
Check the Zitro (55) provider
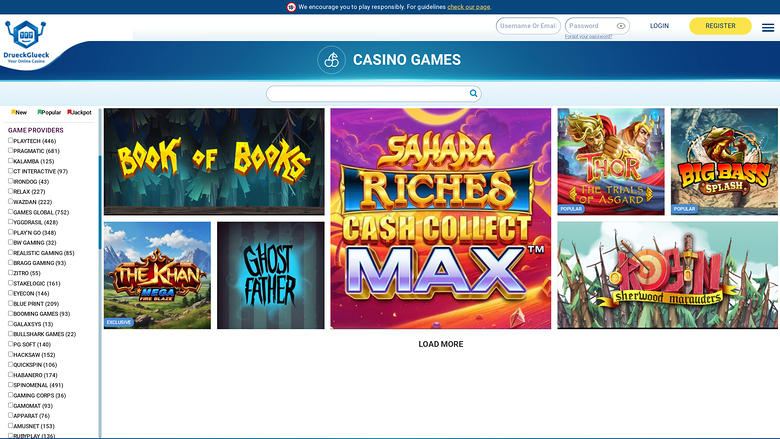click(10, 273)
